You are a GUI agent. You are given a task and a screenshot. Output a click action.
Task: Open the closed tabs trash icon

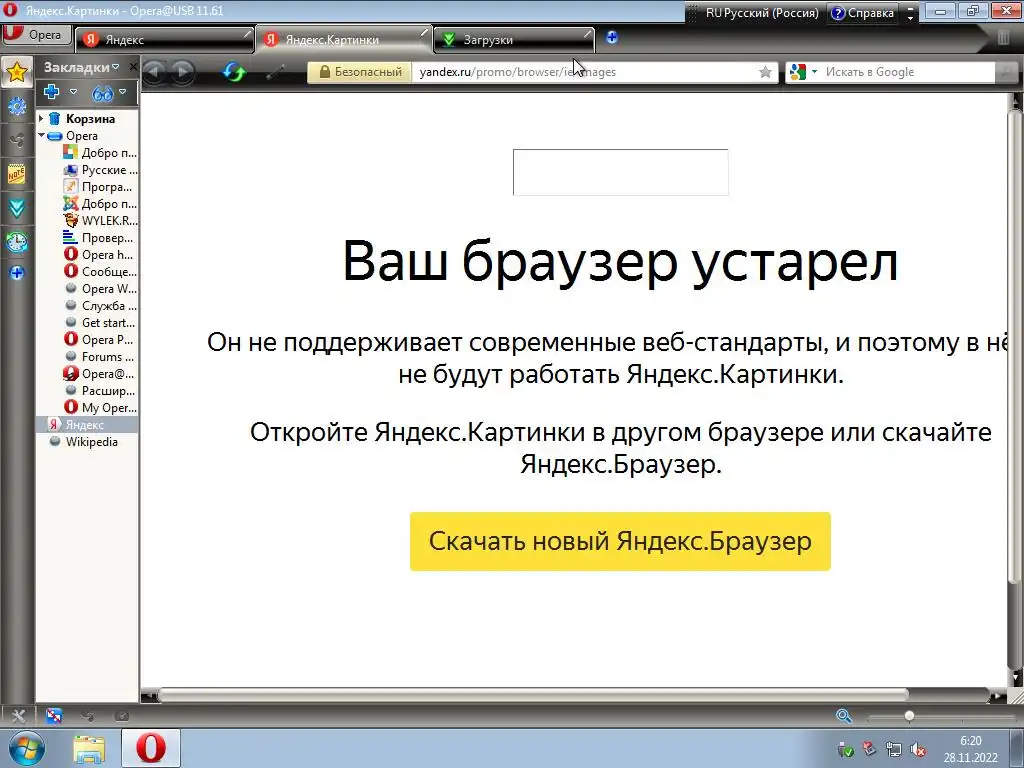[1004, 38]
